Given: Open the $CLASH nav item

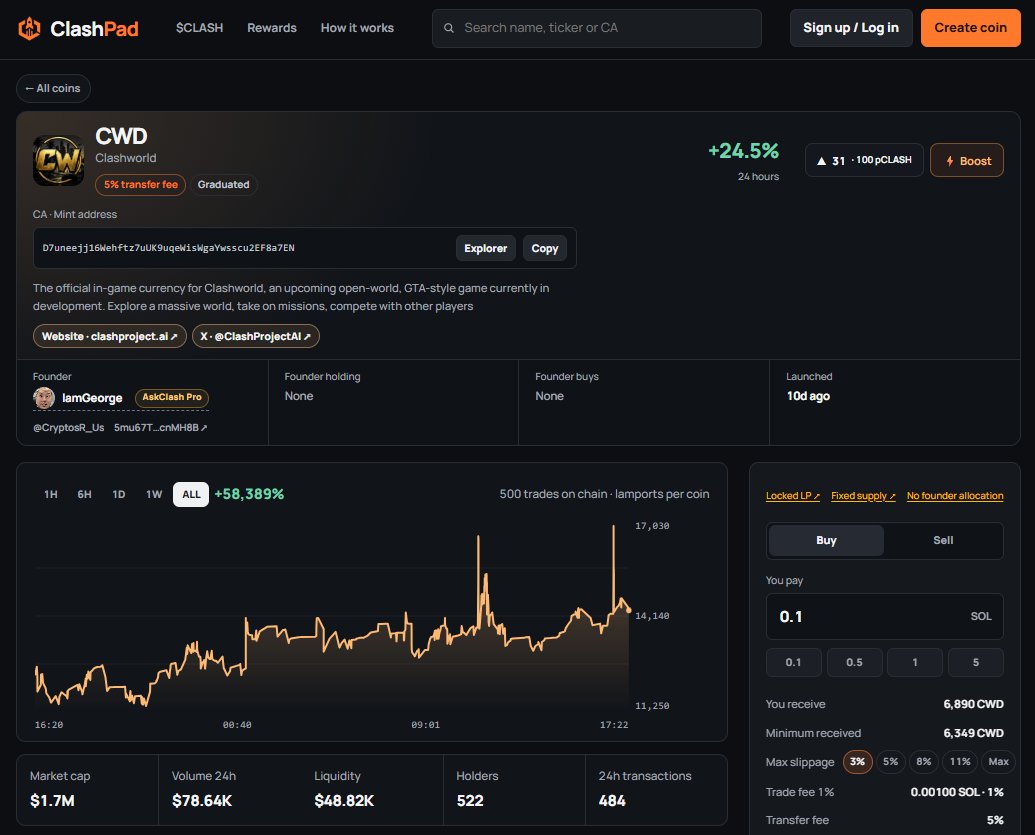Looking at the screenshot, I should click(x=199, y=28).
